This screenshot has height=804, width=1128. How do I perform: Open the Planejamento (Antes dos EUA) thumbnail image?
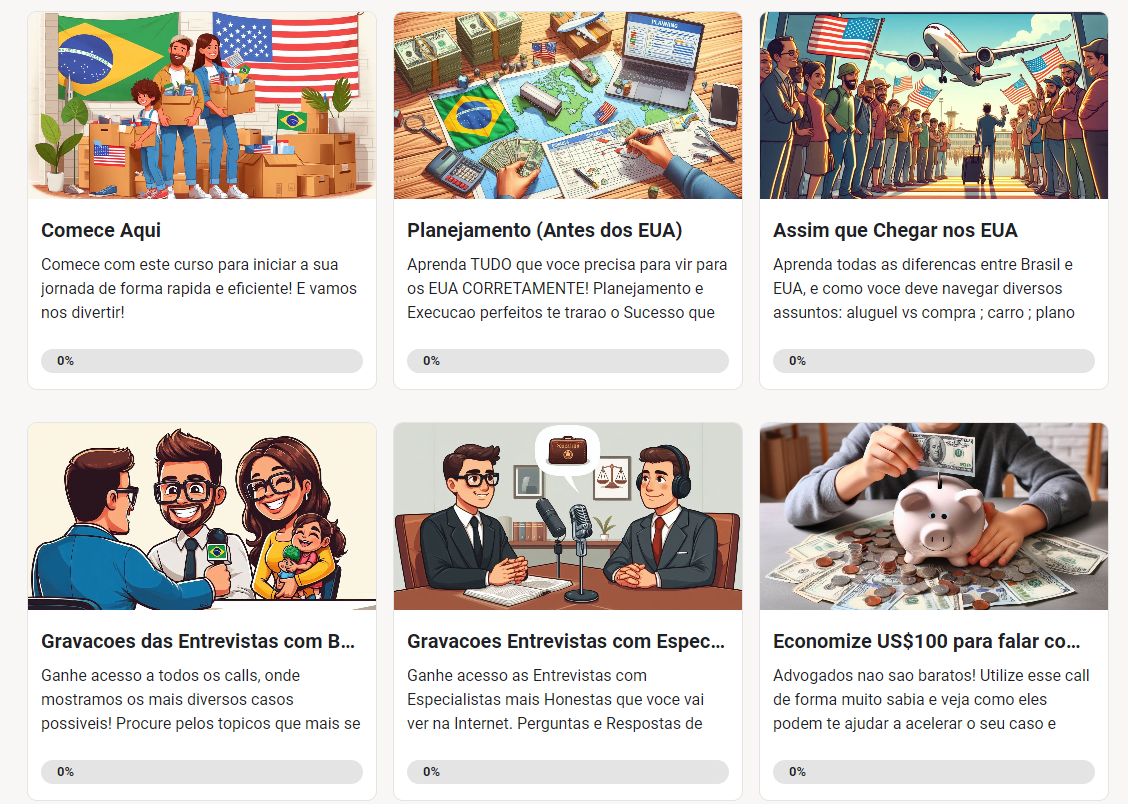pyautogui.click(x=568, y=105)
